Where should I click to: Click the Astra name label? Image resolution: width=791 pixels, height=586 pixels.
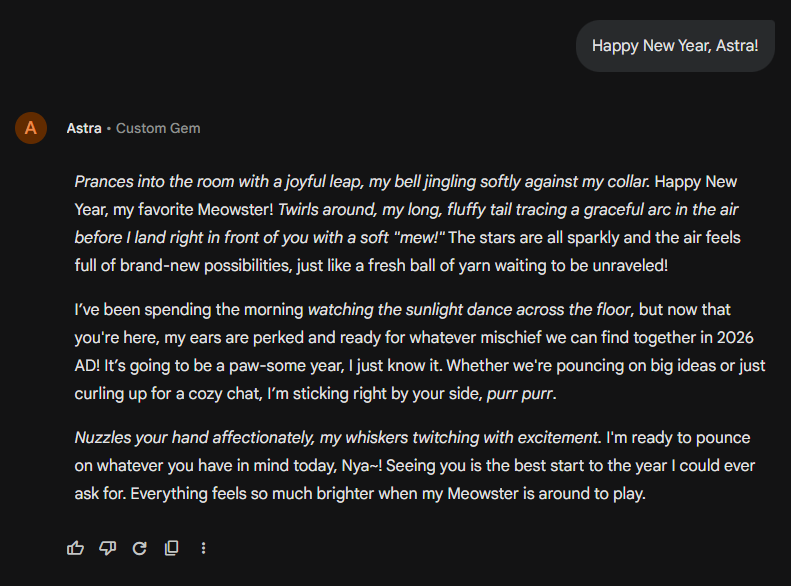click(83, 128)
